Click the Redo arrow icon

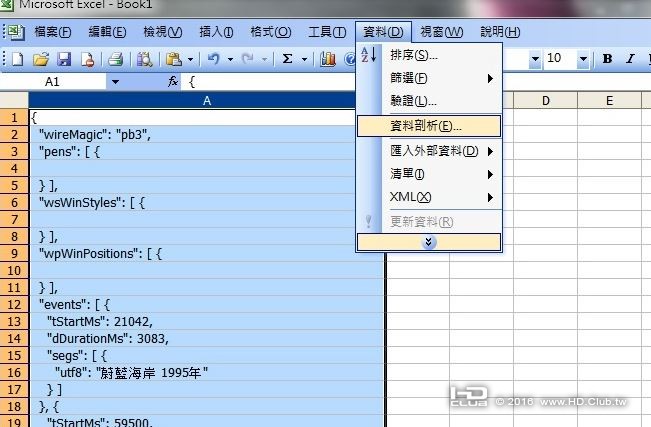point(248,59)
